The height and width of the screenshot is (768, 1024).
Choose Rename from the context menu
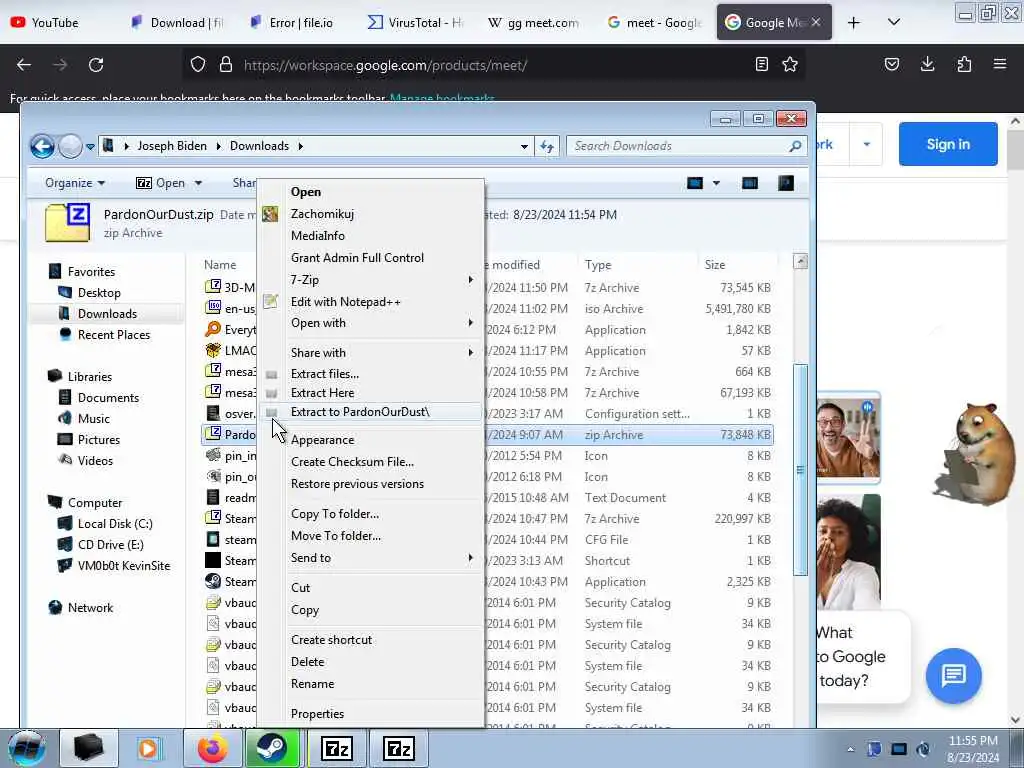tap(371, 684)
